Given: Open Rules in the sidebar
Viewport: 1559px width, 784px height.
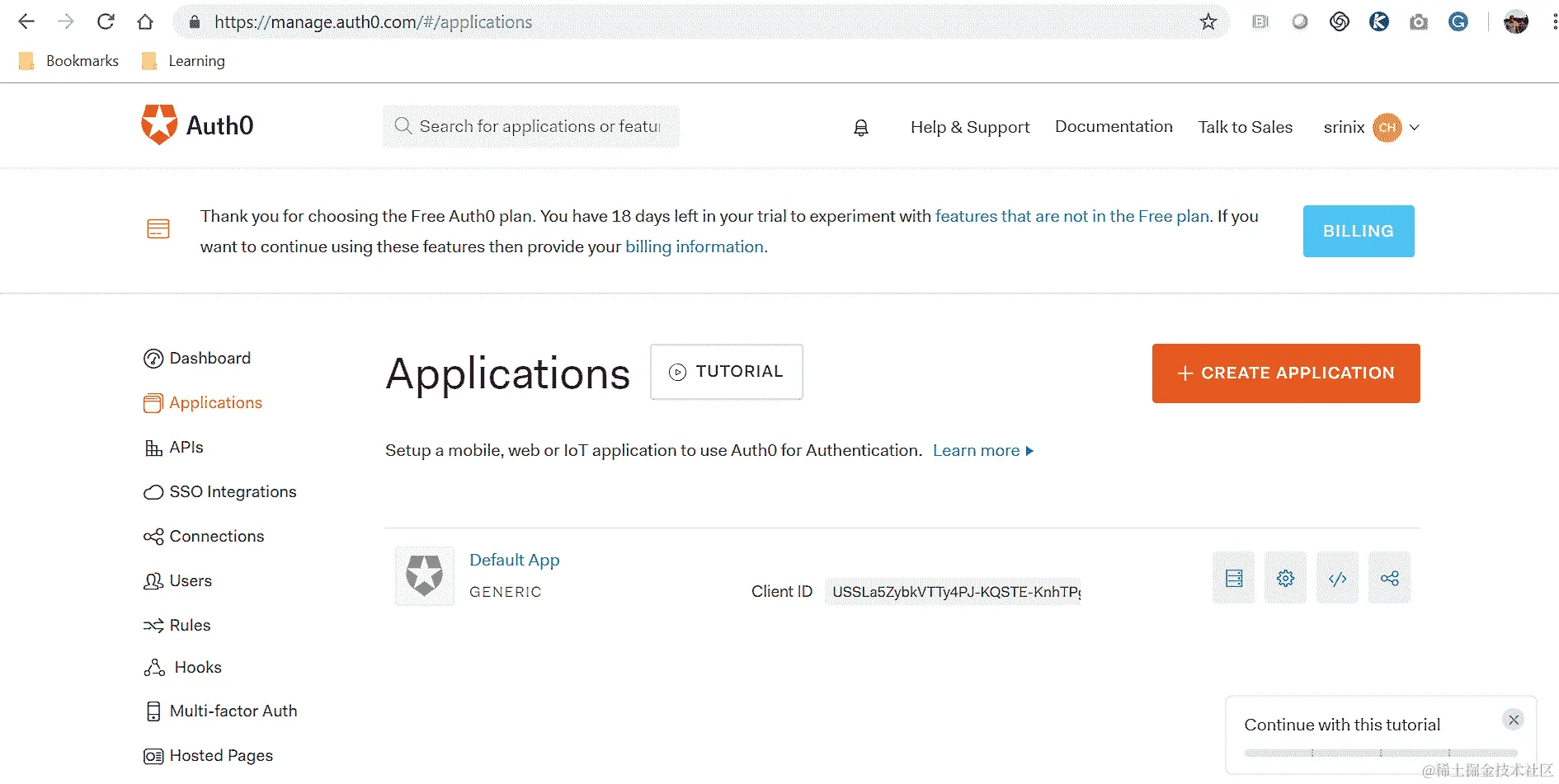Looking at the screenshot, I should pyautogui.click(x=177, y=625).
